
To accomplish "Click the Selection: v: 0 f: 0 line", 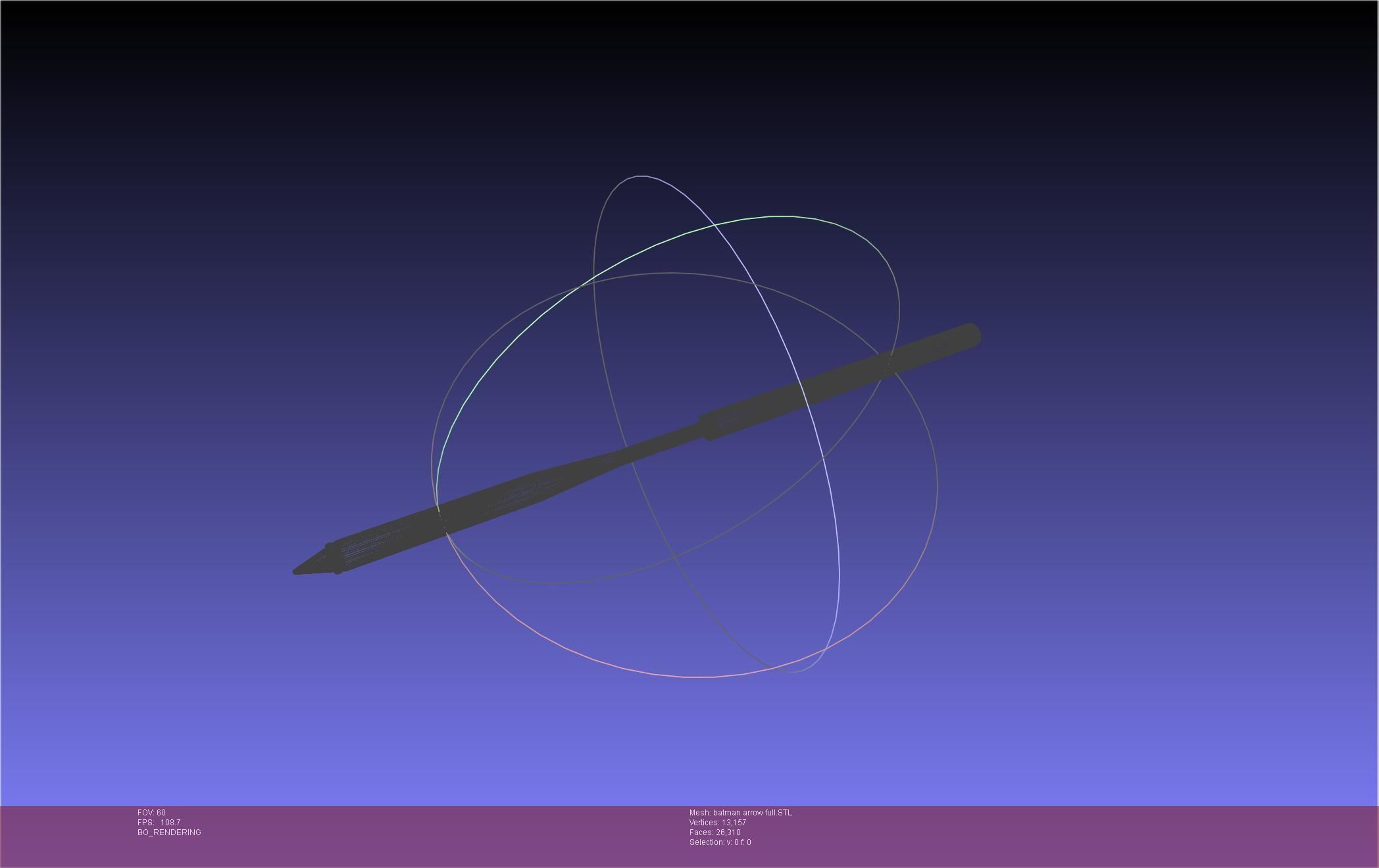I will [x=720, y=842].
